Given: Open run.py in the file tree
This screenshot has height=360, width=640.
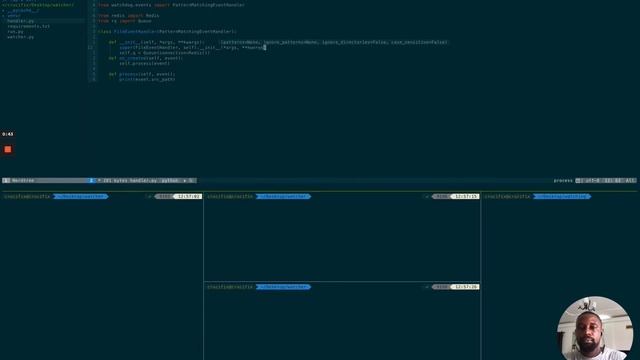Looking at the screenshot, I should [x=16, y=31].
